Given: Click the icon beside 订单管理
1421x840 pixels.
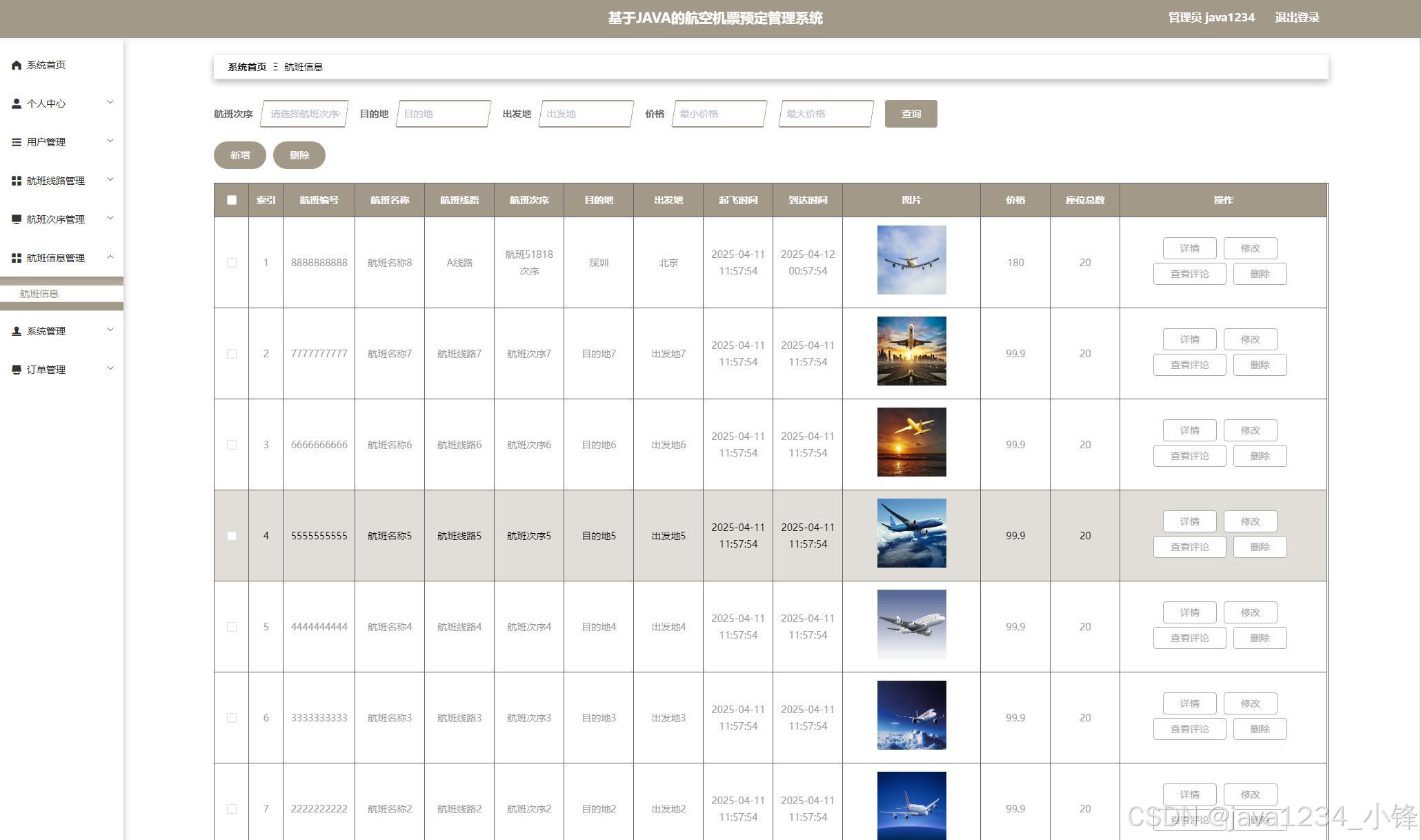Looking at the screenshot, I should pyautogui.click(x=17, y=370).
